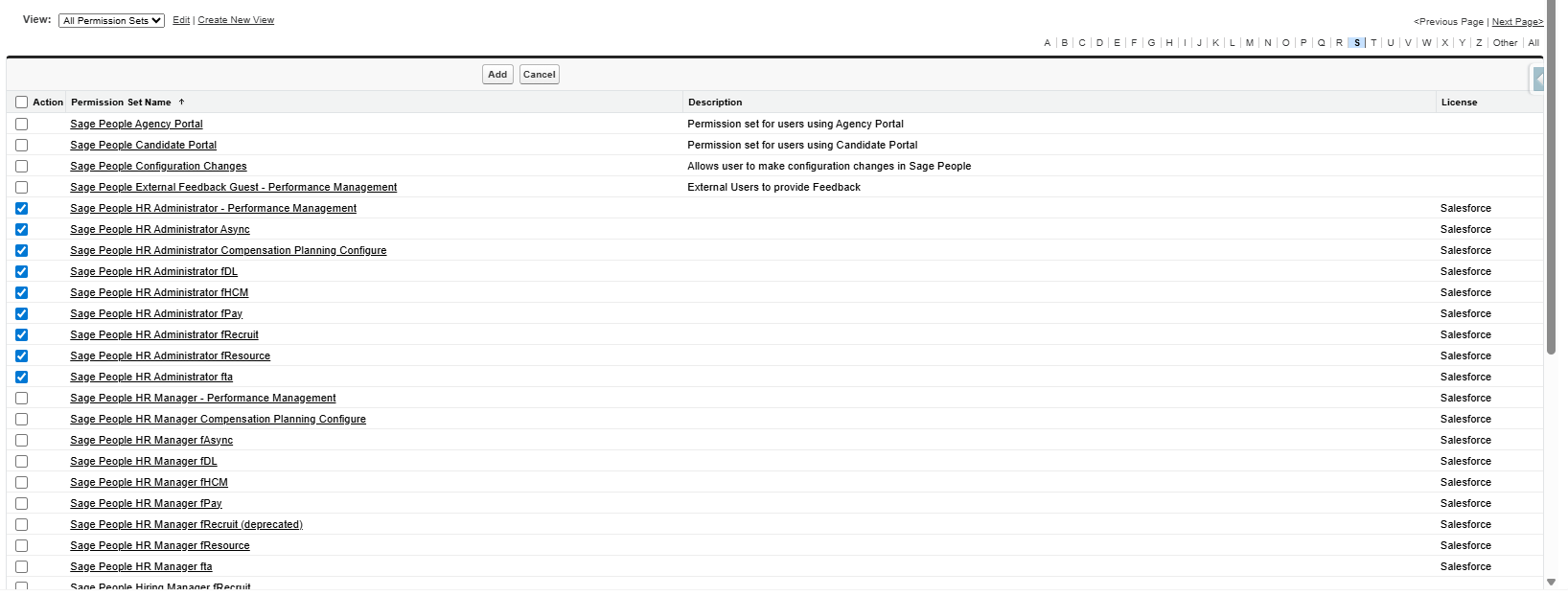Image resolution: width=1568 pixels, height=596 pixels.
Task: Uncheck Sage People HR Administrator fPay
Action: click(21, 313)
